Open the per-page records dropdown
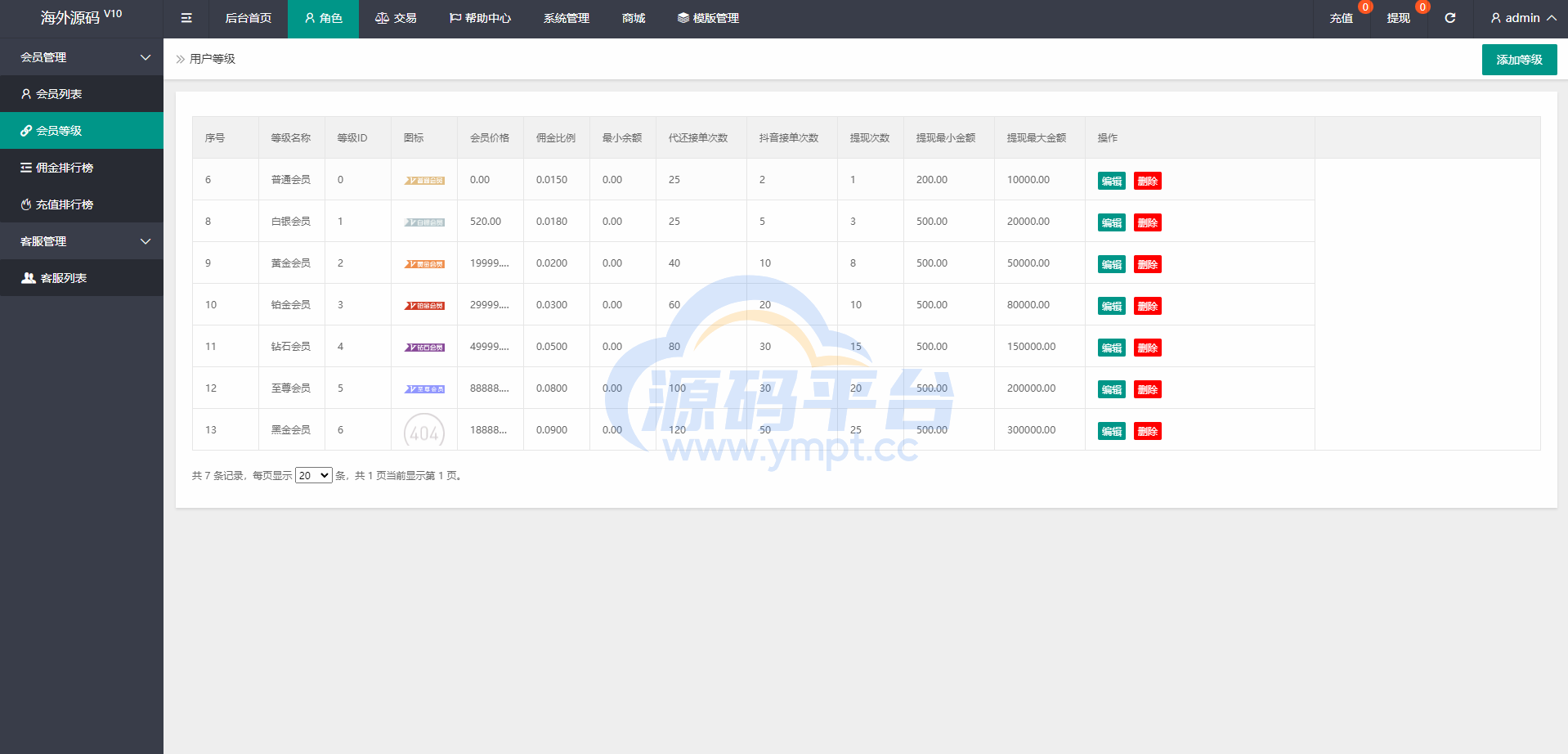This screenshot has height=754, width=1568. coord(313,475)
